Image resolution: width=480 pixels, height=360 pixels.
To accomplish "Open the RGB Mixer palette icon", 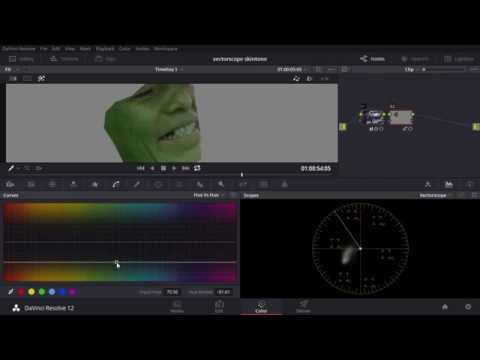I will click(74, 184).
